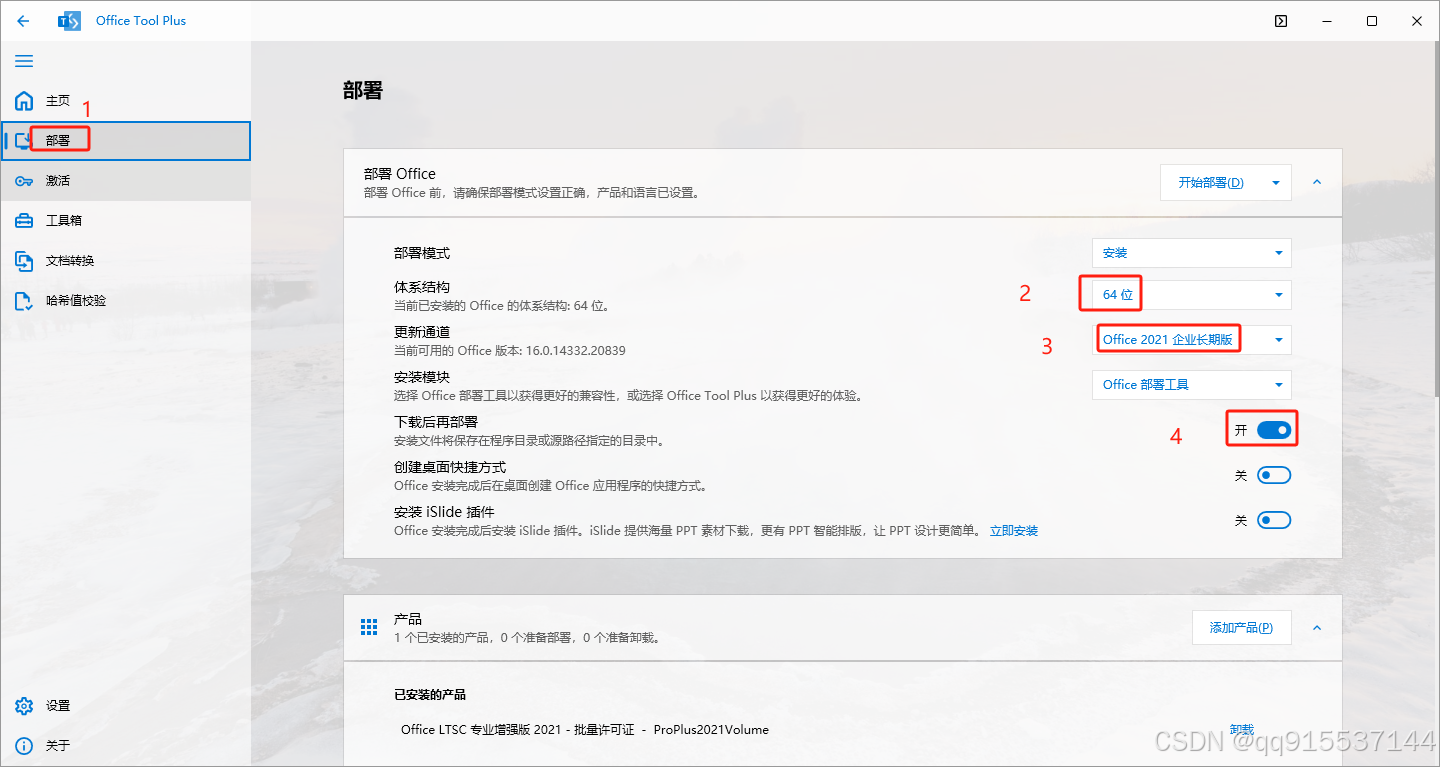
Task: Click the 开始部署(D) button
Action: [x=1211, y=183]
